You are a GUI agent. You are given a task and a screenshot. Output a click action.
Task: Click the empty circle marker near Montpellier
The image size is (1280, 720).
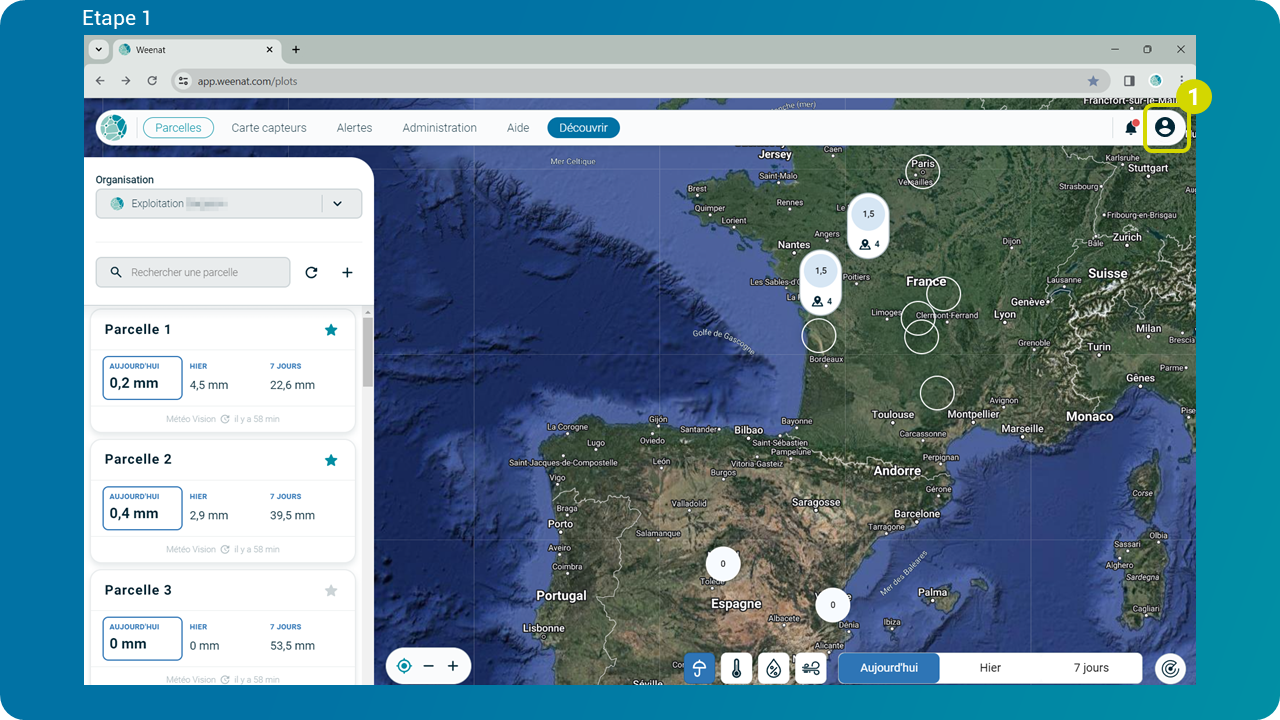coord(937,393)
